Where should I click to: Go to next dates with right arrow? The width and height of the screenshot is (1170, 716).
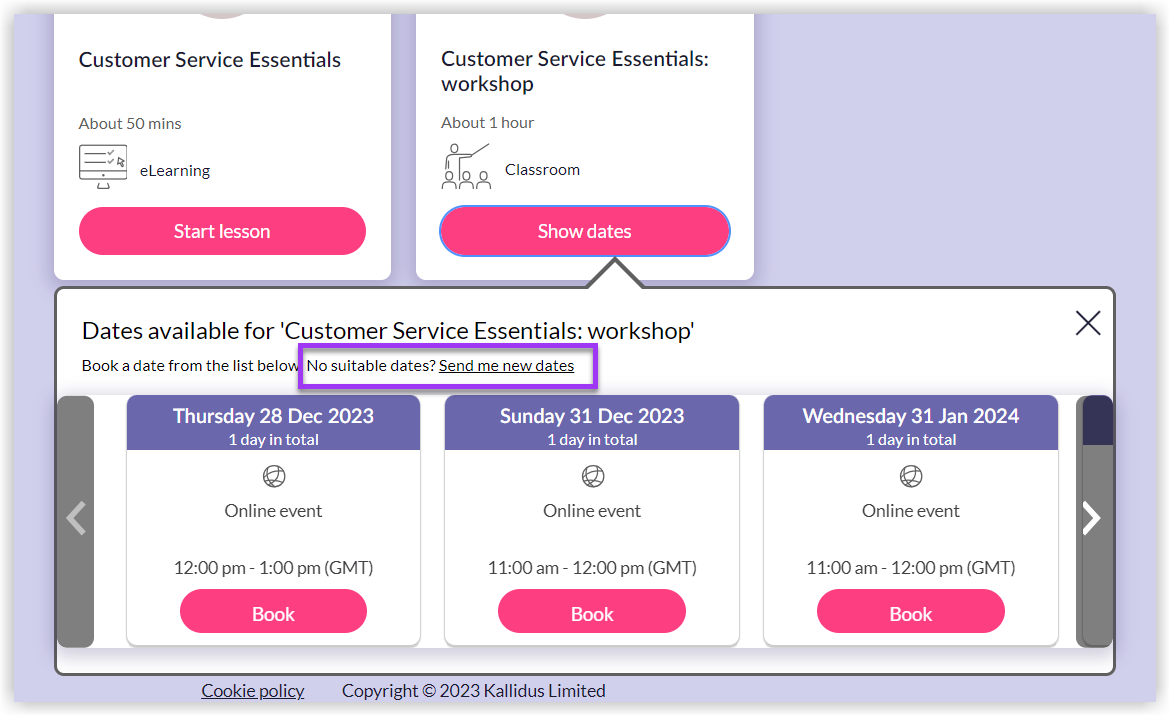point(1092,518)
